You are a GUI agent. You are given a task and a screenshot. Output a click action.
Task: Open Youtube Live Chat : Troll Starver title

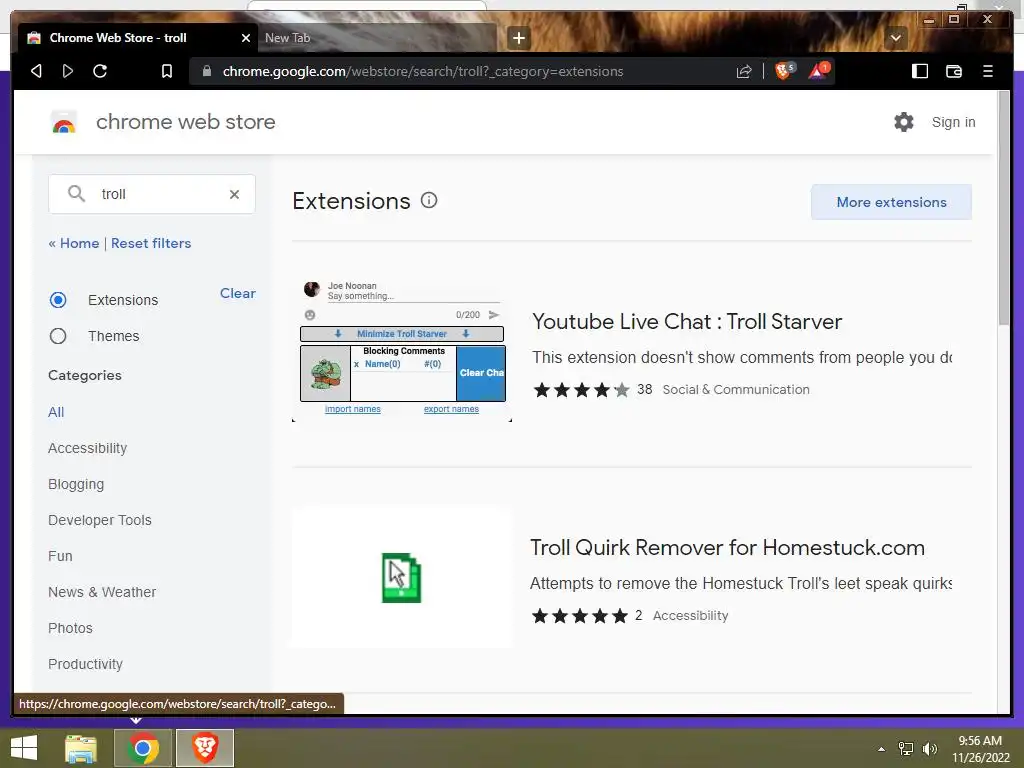(687, 321)
